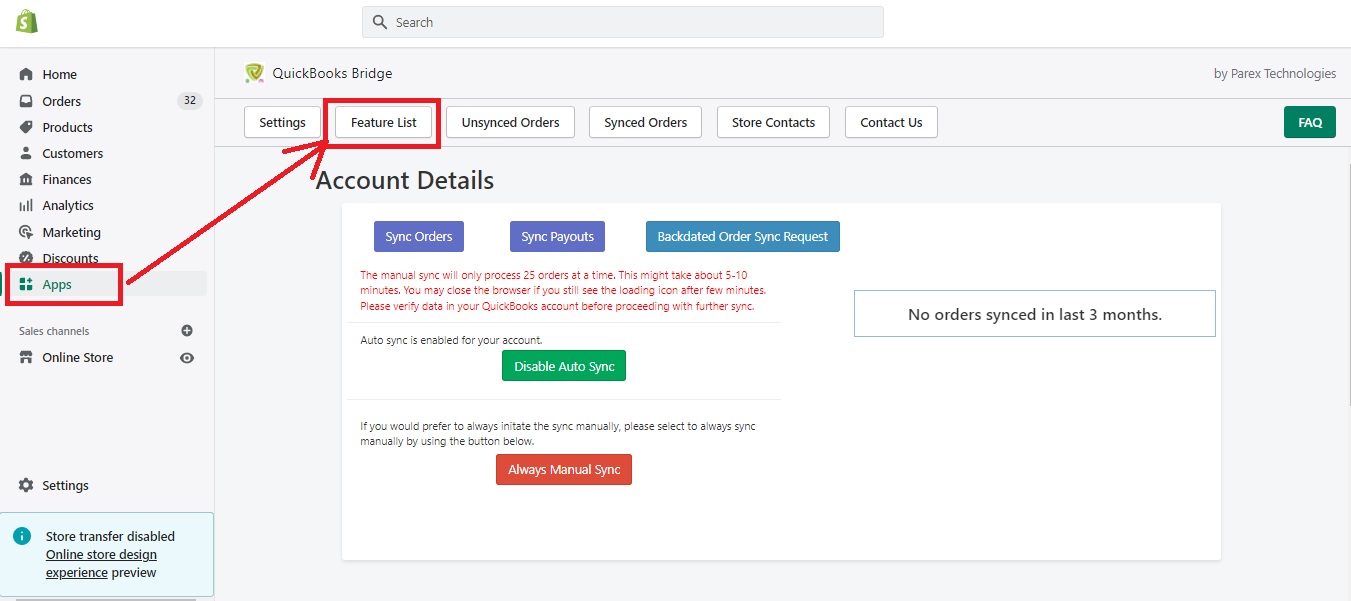Open the app Settings tab
1351x601 pixels.
click(x=282, y=122)
